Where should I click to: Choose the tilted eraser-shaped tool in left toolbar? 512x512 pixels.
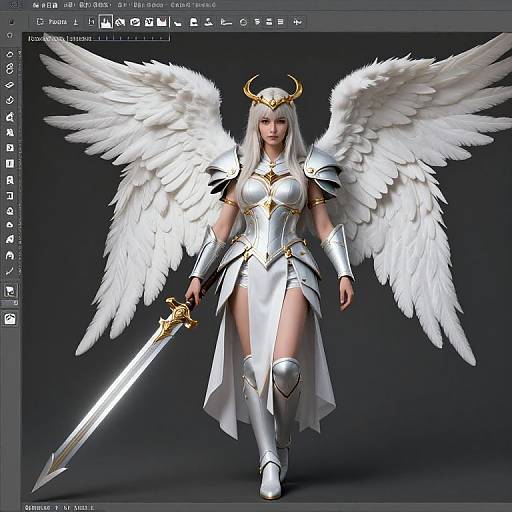click(x=10, y=85)
